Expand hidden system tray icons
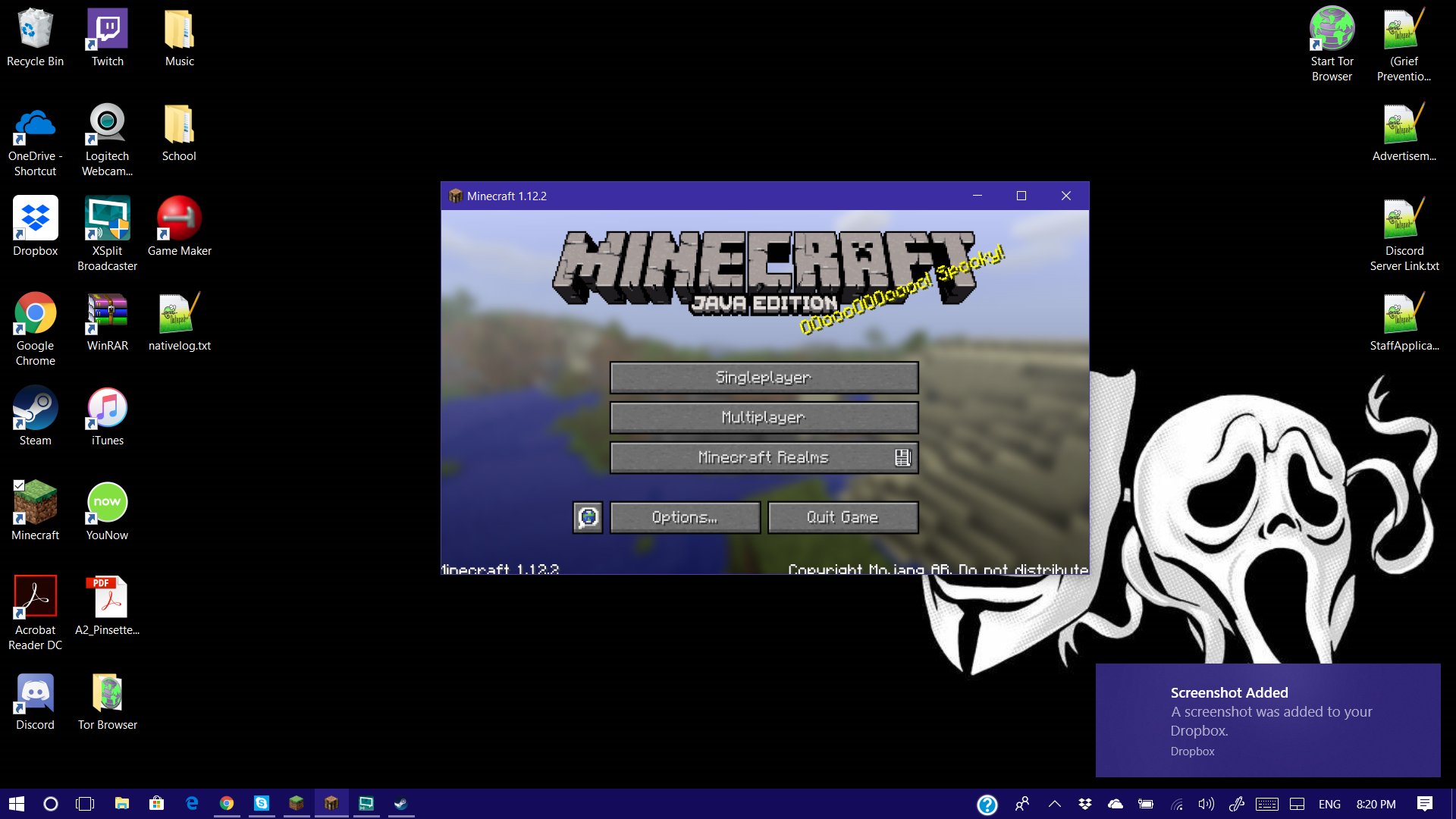The height and width of the screenshot is (819, 1456). click(1055, 804)
